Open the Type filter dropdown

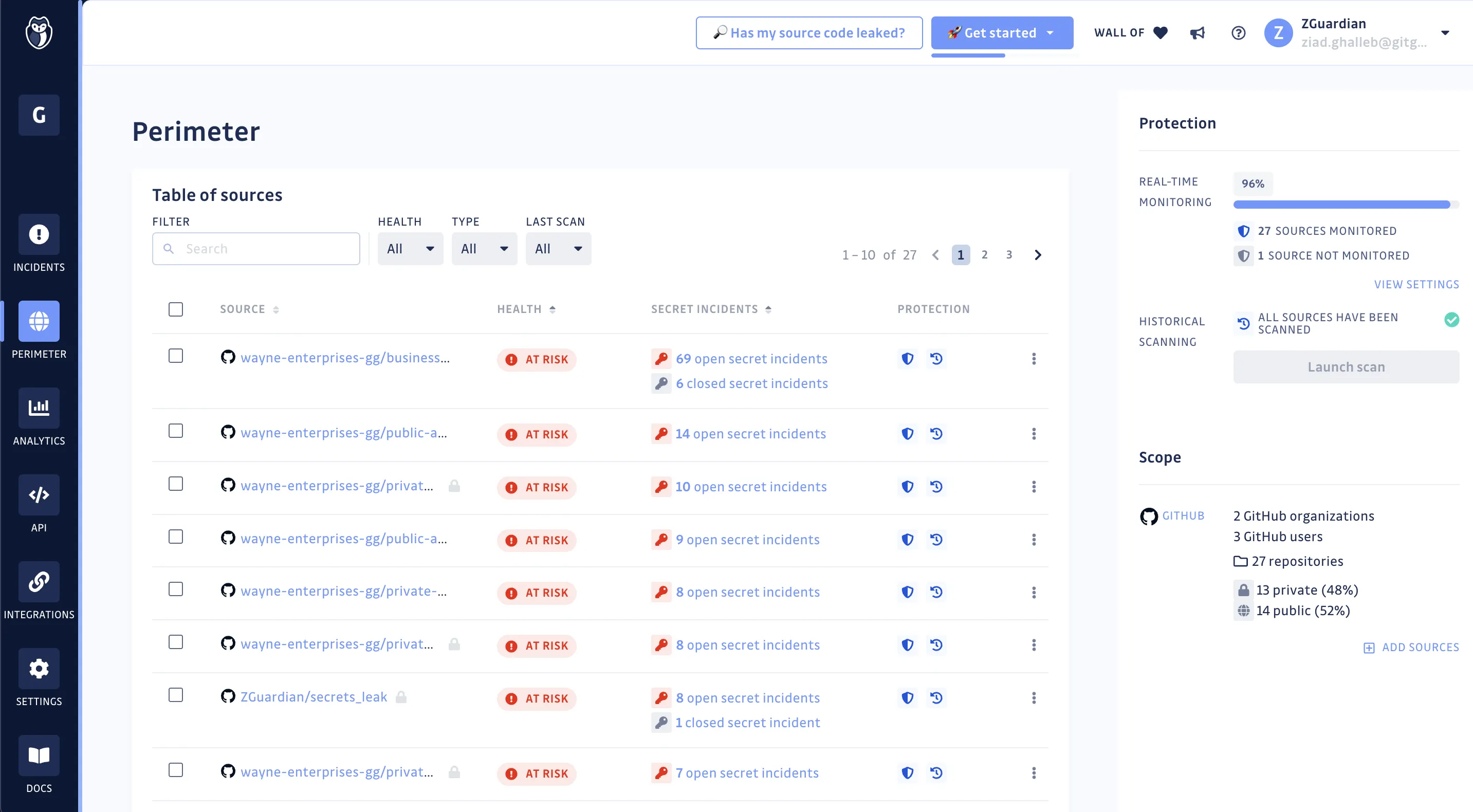pyautogui.click(x=484, y=249)
